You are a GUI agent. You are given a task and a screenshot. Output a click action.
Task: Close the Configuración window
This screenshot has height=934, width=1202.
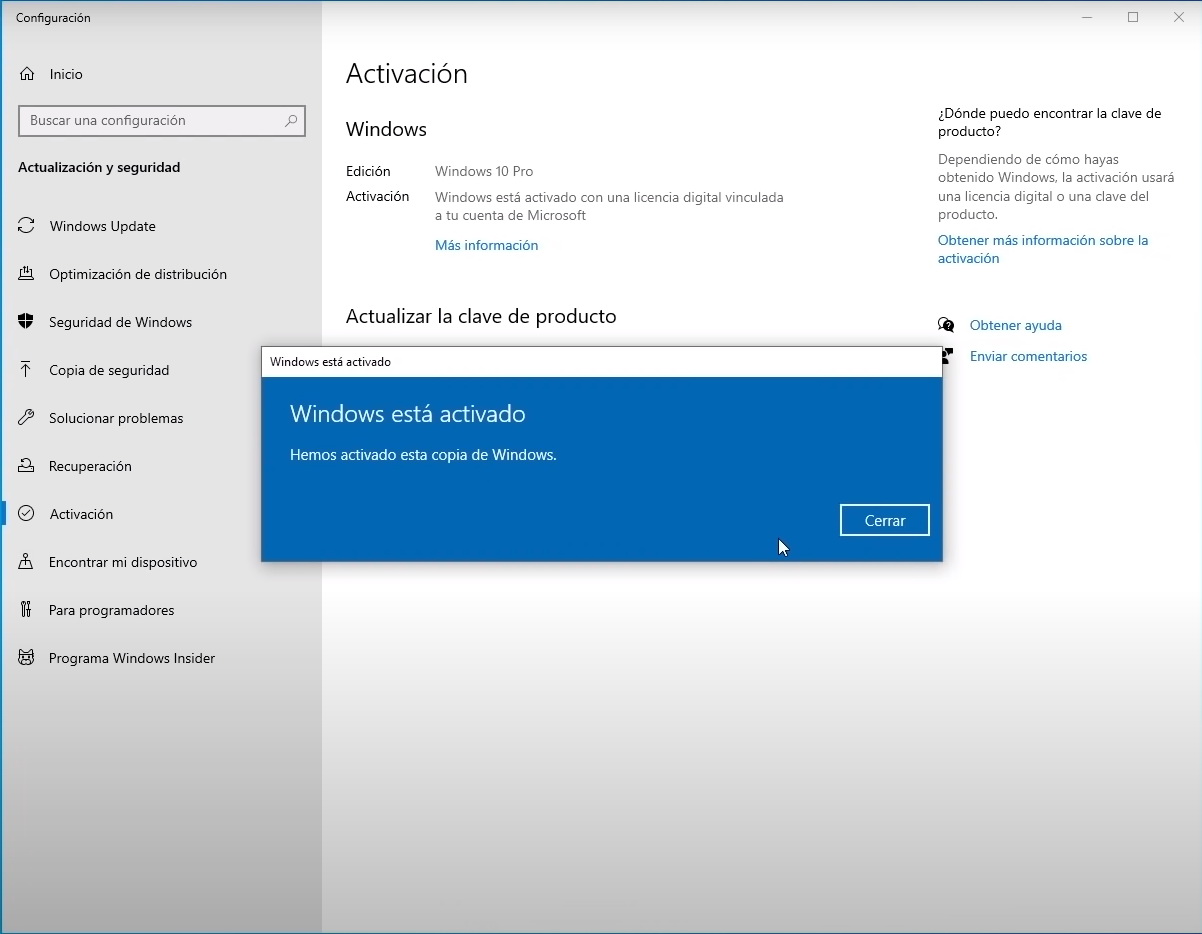pos(1179,17)
